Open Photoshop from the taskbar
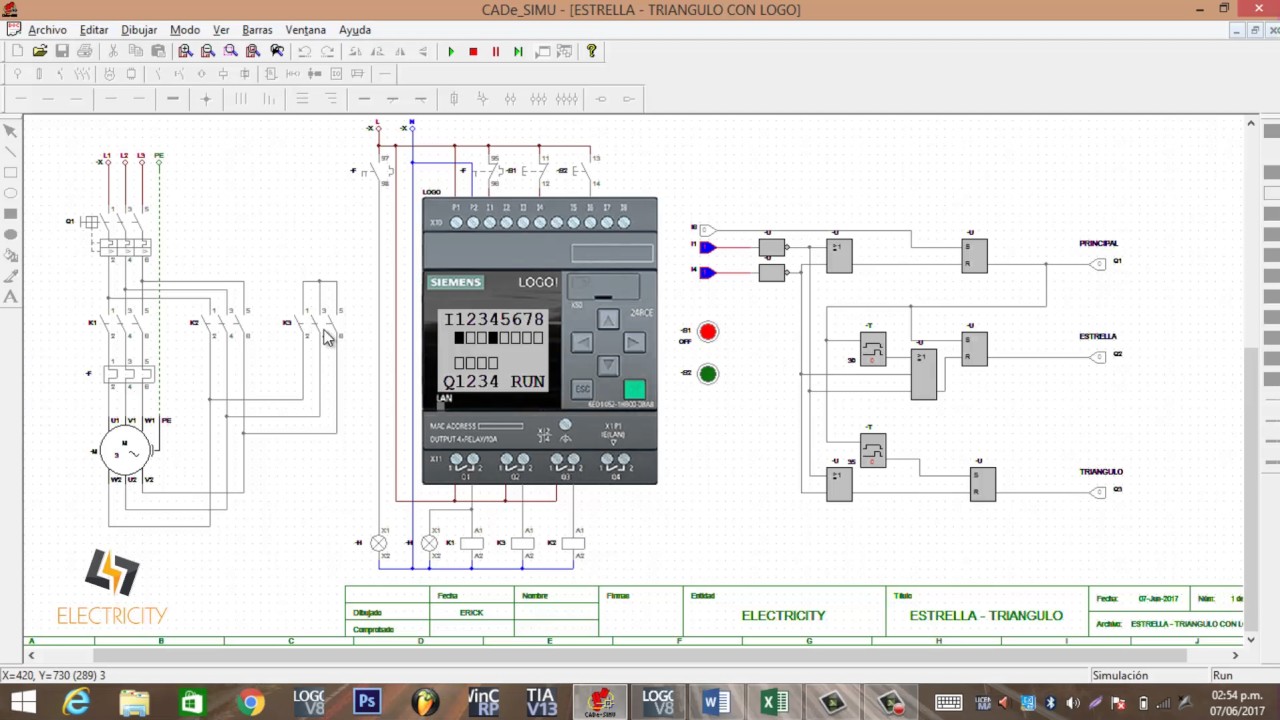 point(367,702)
